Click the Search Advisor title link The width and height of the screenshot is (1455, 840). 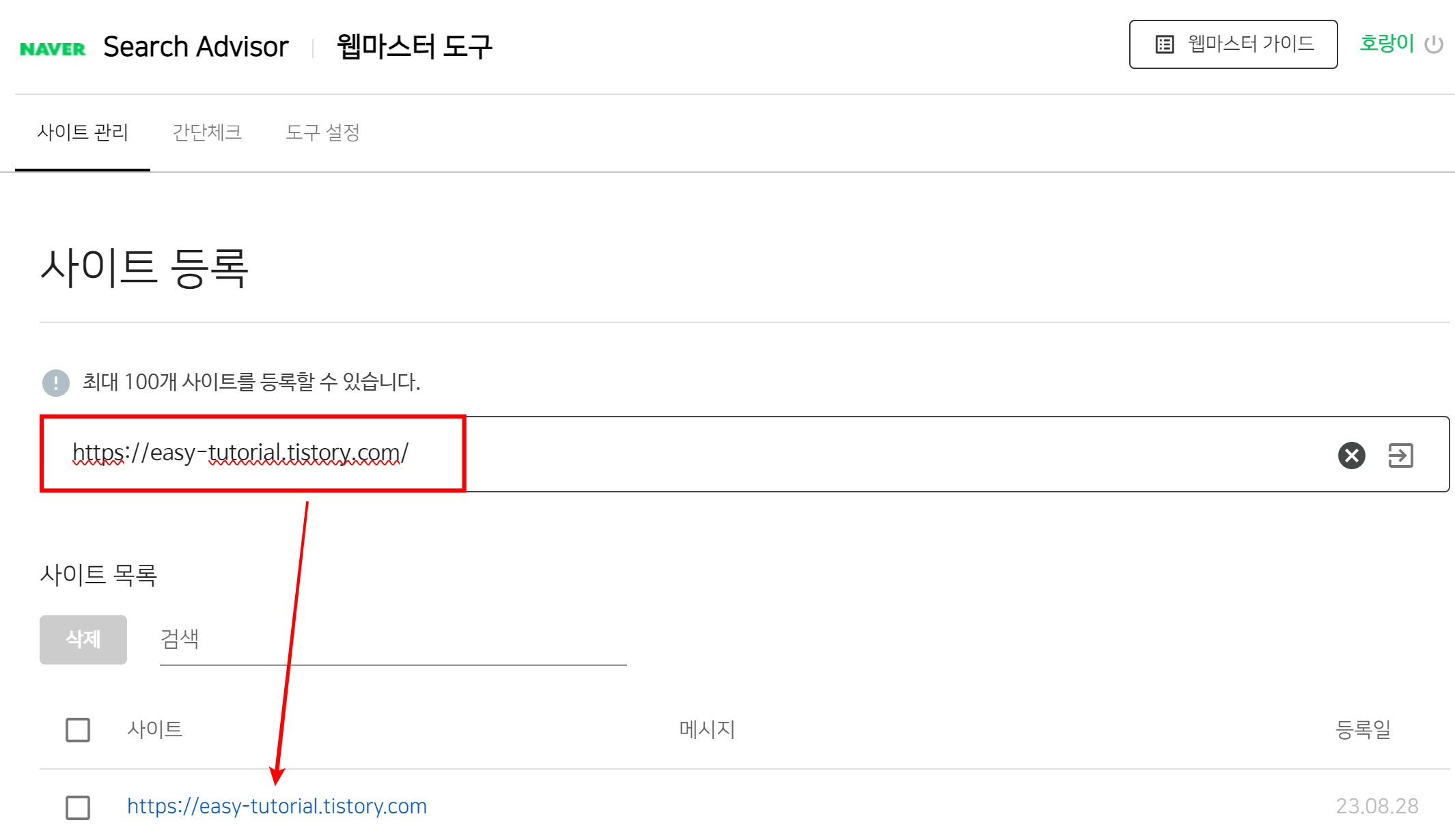point(195,46)
